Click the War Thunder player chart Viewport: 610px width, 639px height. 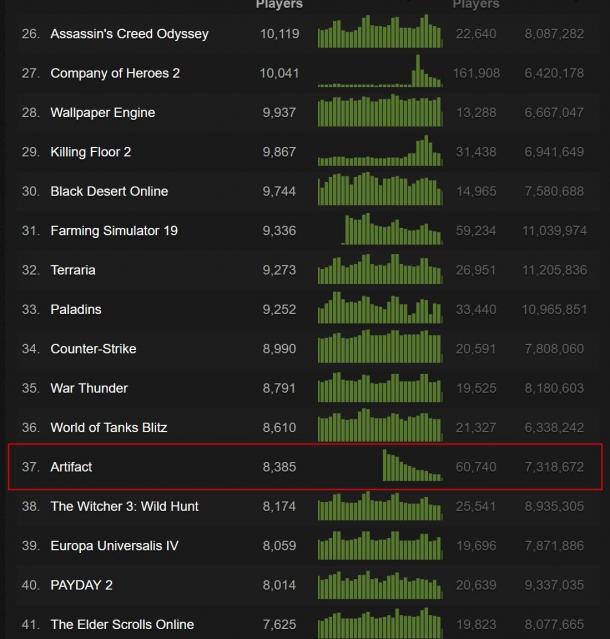(380, 386)
